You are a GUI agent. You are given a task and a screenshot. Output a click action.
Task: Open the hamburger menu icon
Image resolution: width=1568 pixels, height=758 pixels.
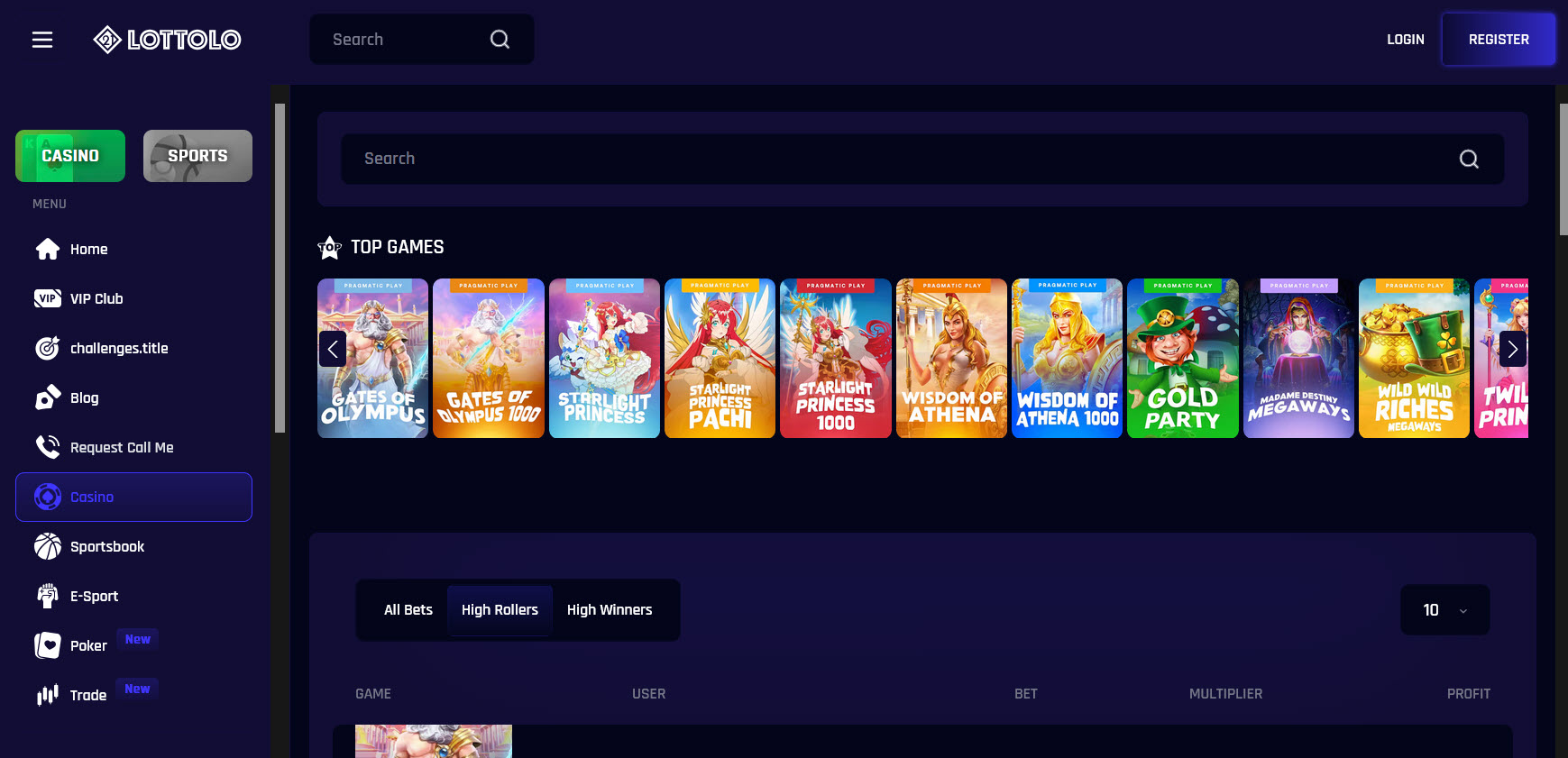42,40
